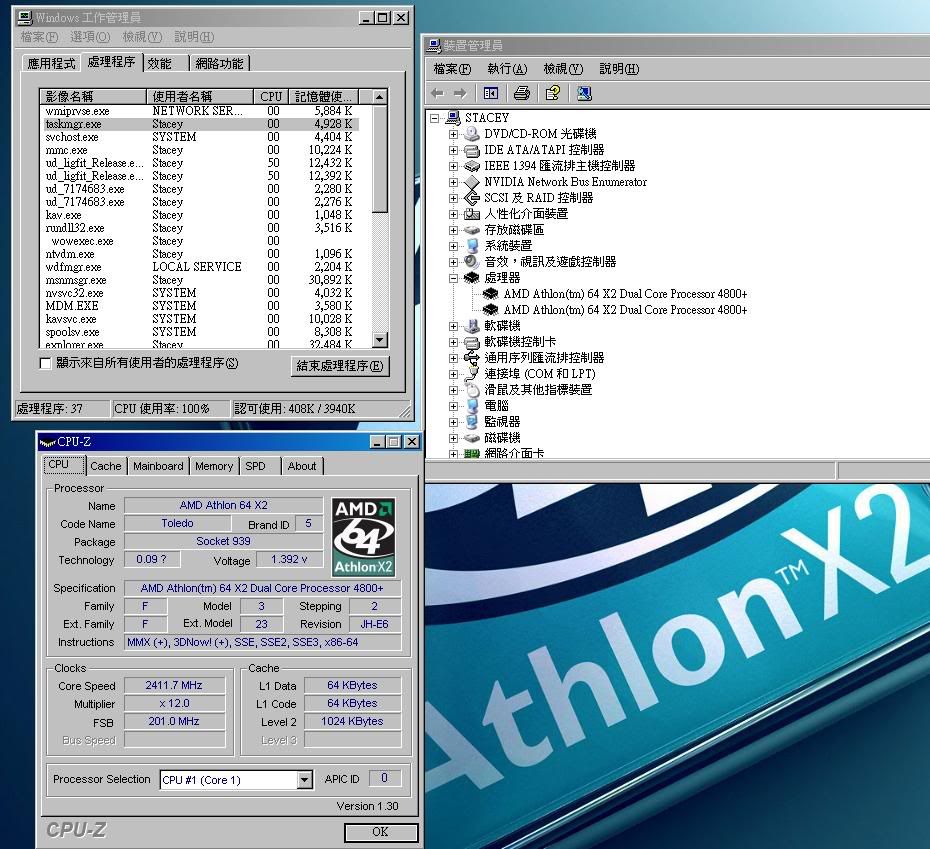Open Processor Selection dropdown in CPU-Z
The height and width of the screenshot is (849, 930).
[304, 780]
